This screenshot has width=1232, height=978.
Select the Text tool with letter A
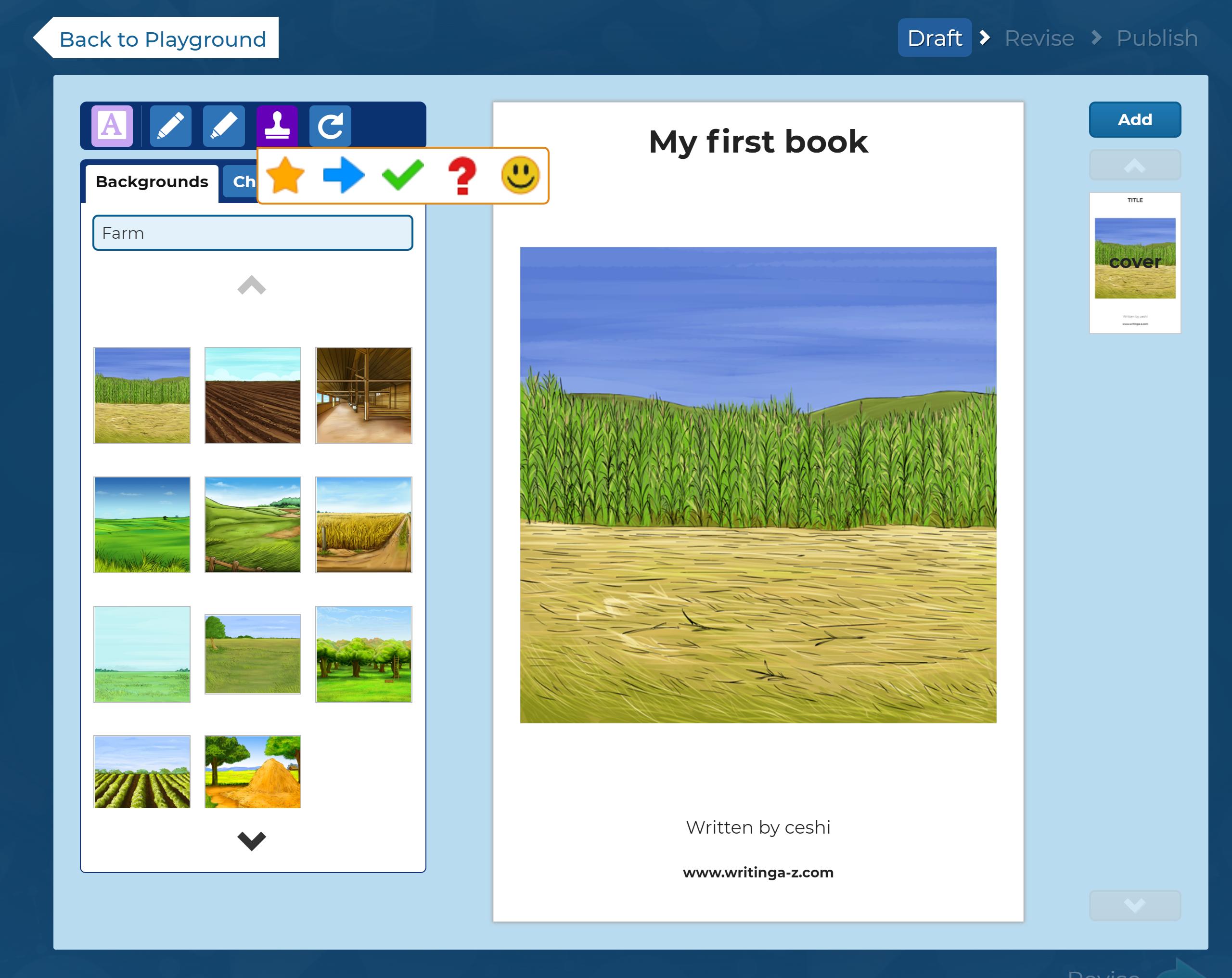pos(112,125)
